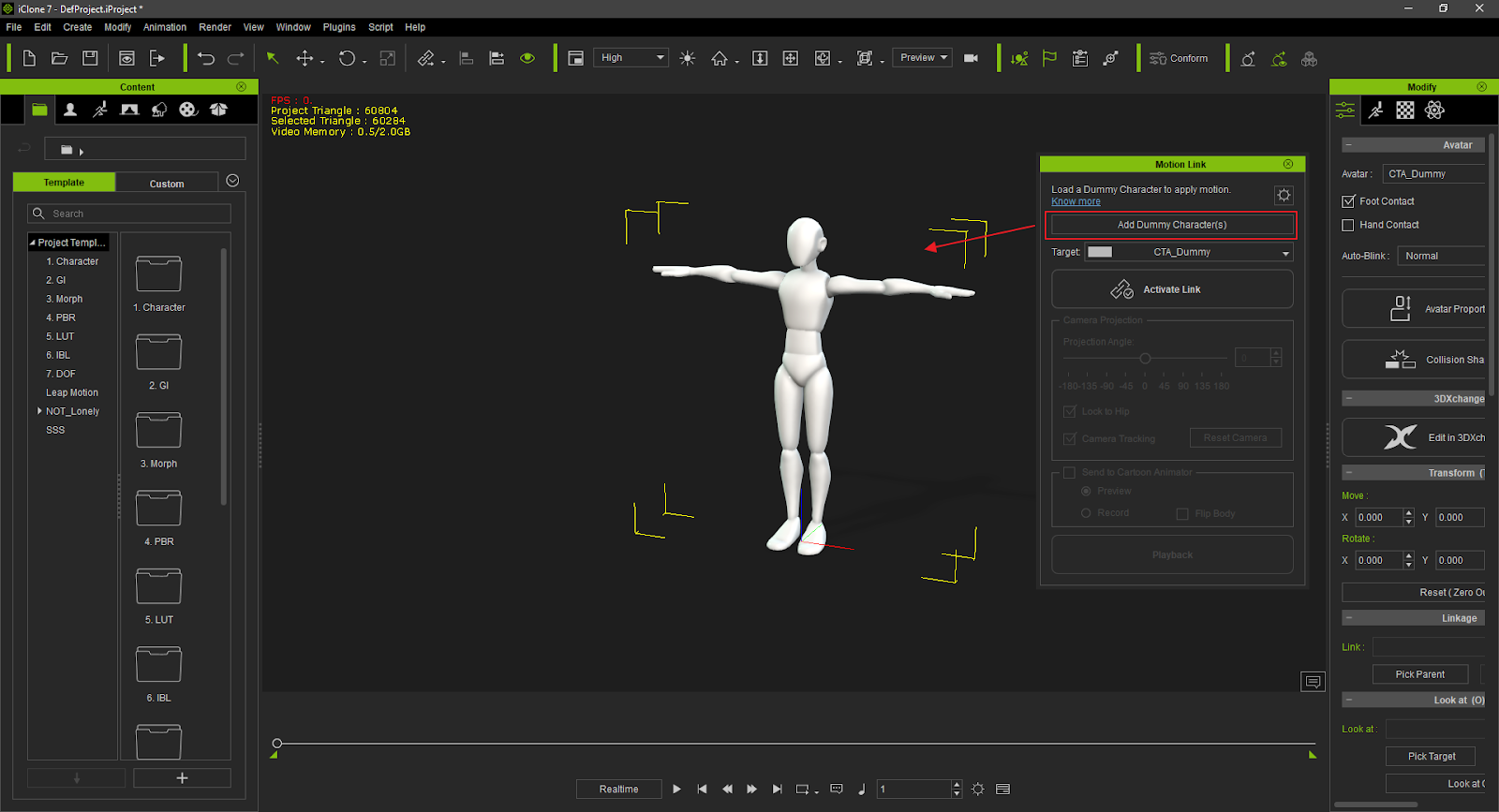The width and height of the screenshot is (1499, 812).
Task: Click the sun light icon in the toolbar
Action: (688, 58)
